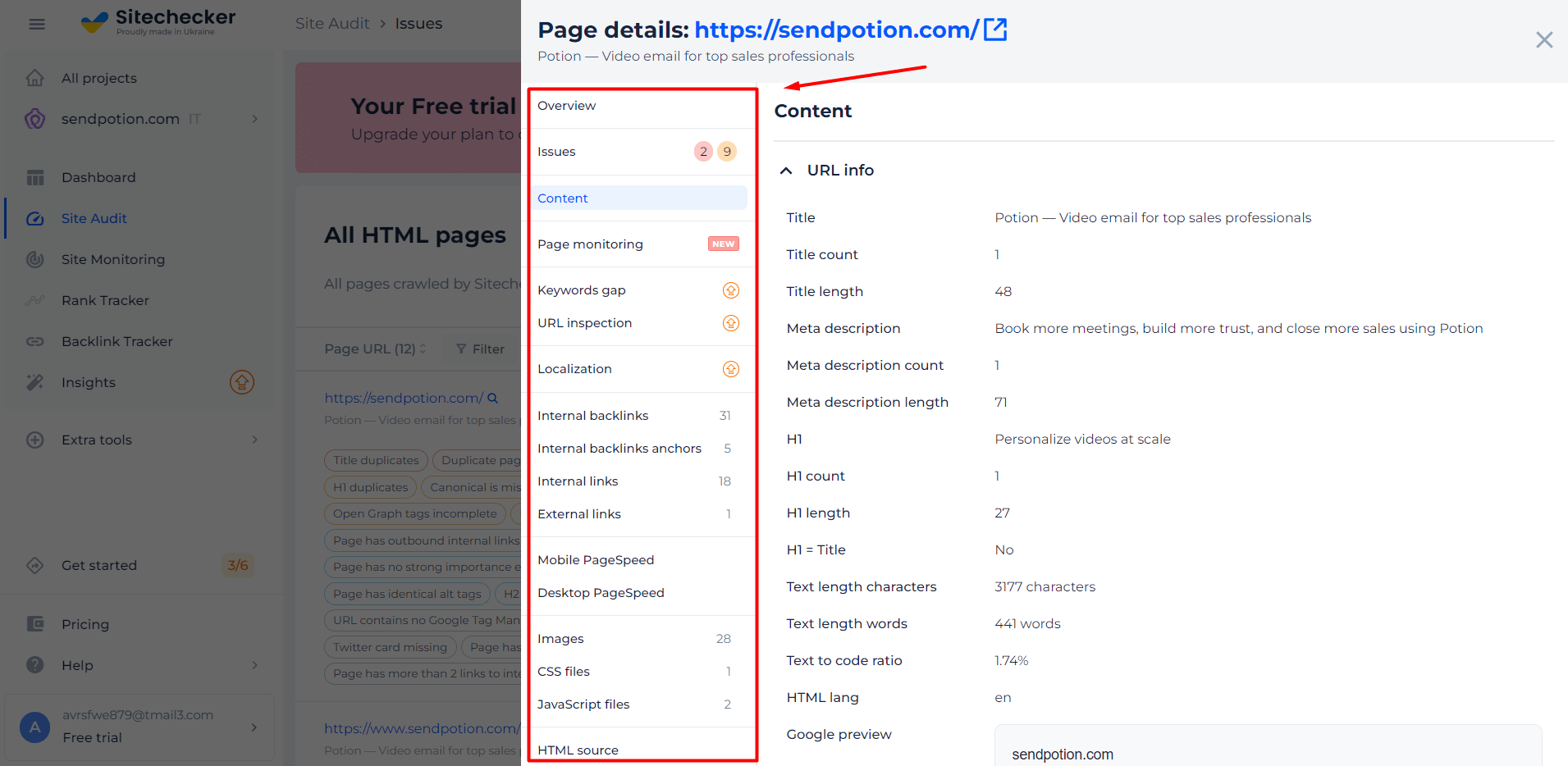This screenshot has width=1568, height=766.
Task: Click the Site Monitoring icon
Action: 35,259
